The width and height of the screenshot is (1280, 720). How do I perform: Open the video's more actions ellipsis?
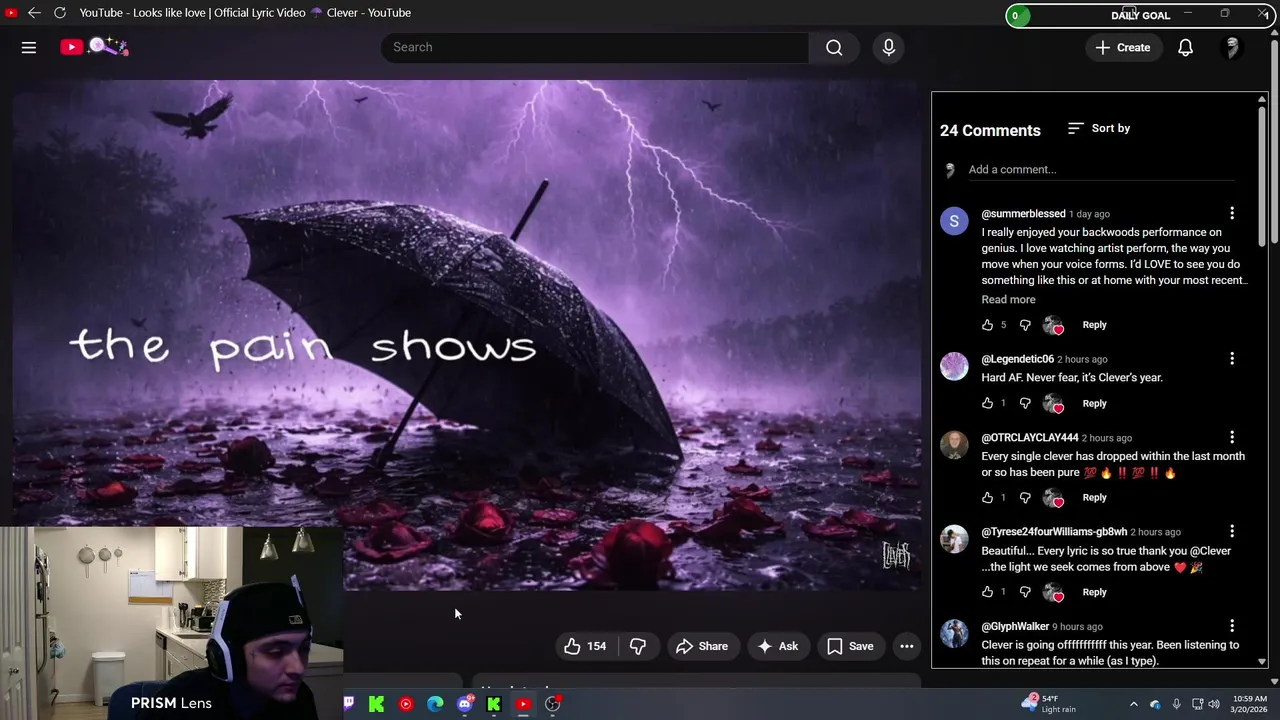(x=907, y=646)
